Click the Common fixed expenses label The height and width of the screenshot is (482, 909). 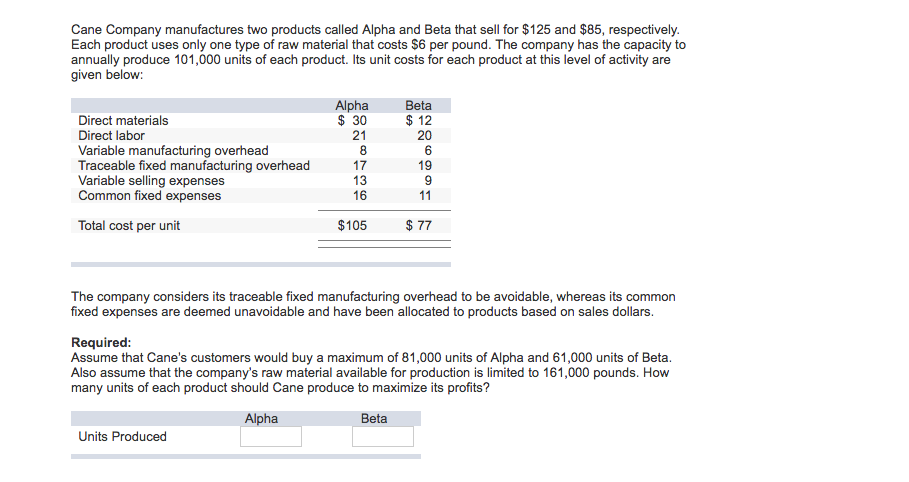coord(150,196)
